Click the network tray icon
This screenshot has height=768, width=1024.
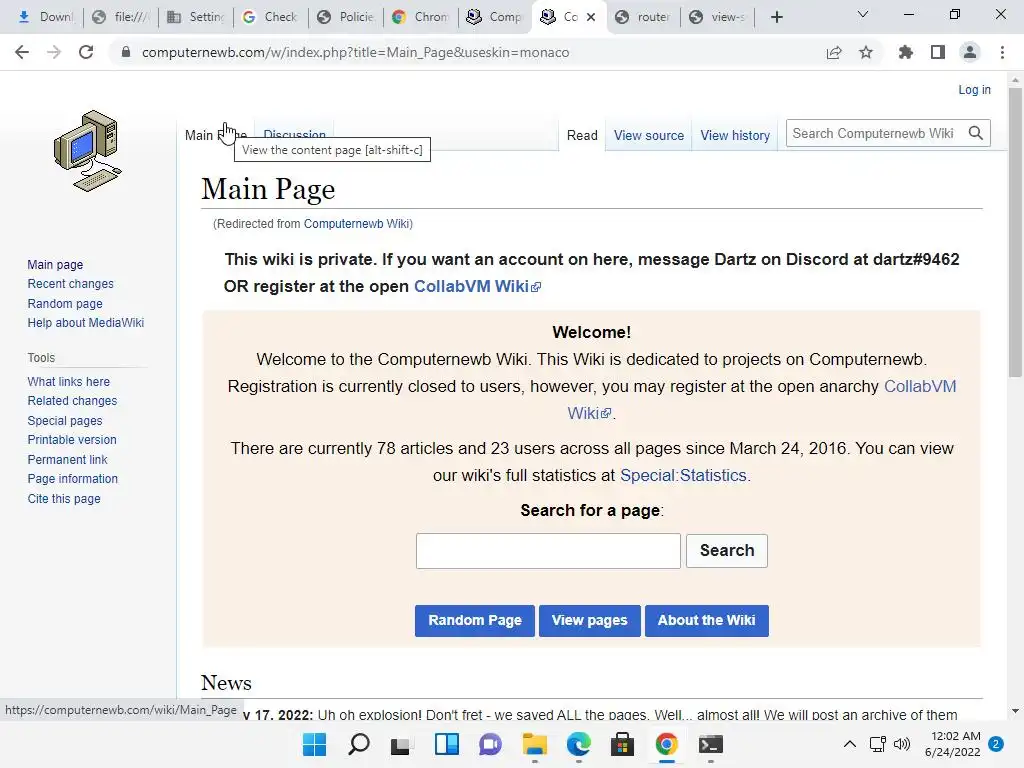(878, 744)
